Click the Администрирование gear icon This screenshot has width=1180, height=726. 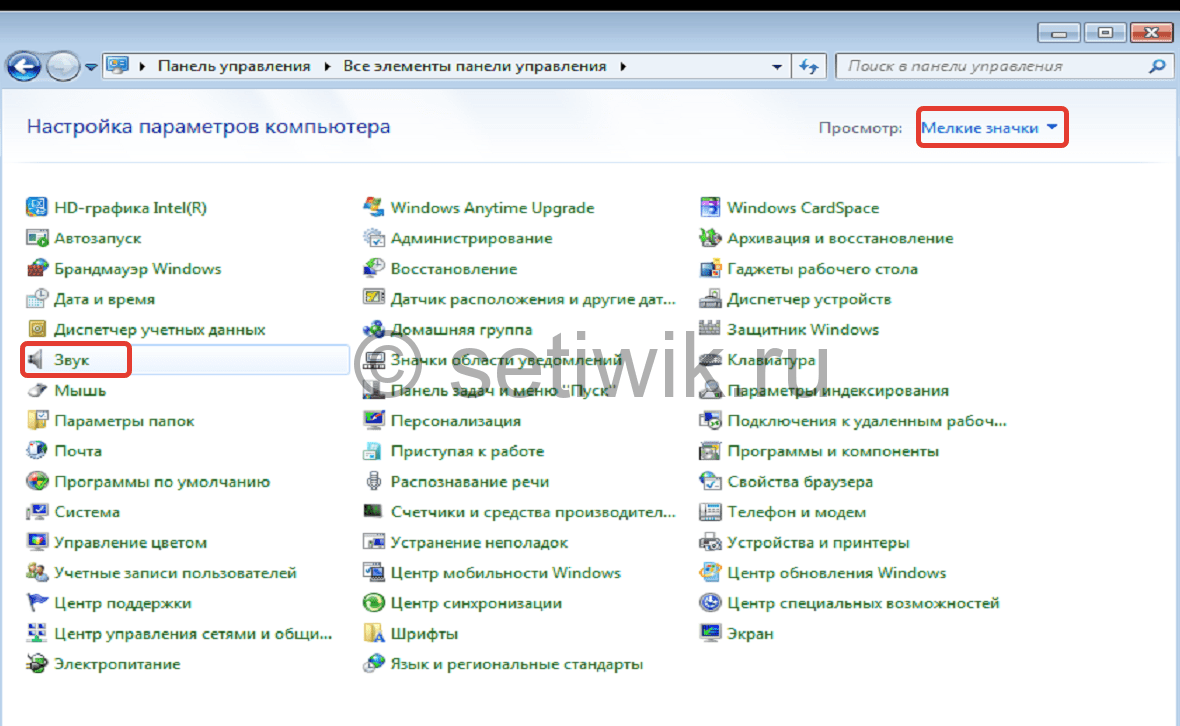[x=373, y=238]
